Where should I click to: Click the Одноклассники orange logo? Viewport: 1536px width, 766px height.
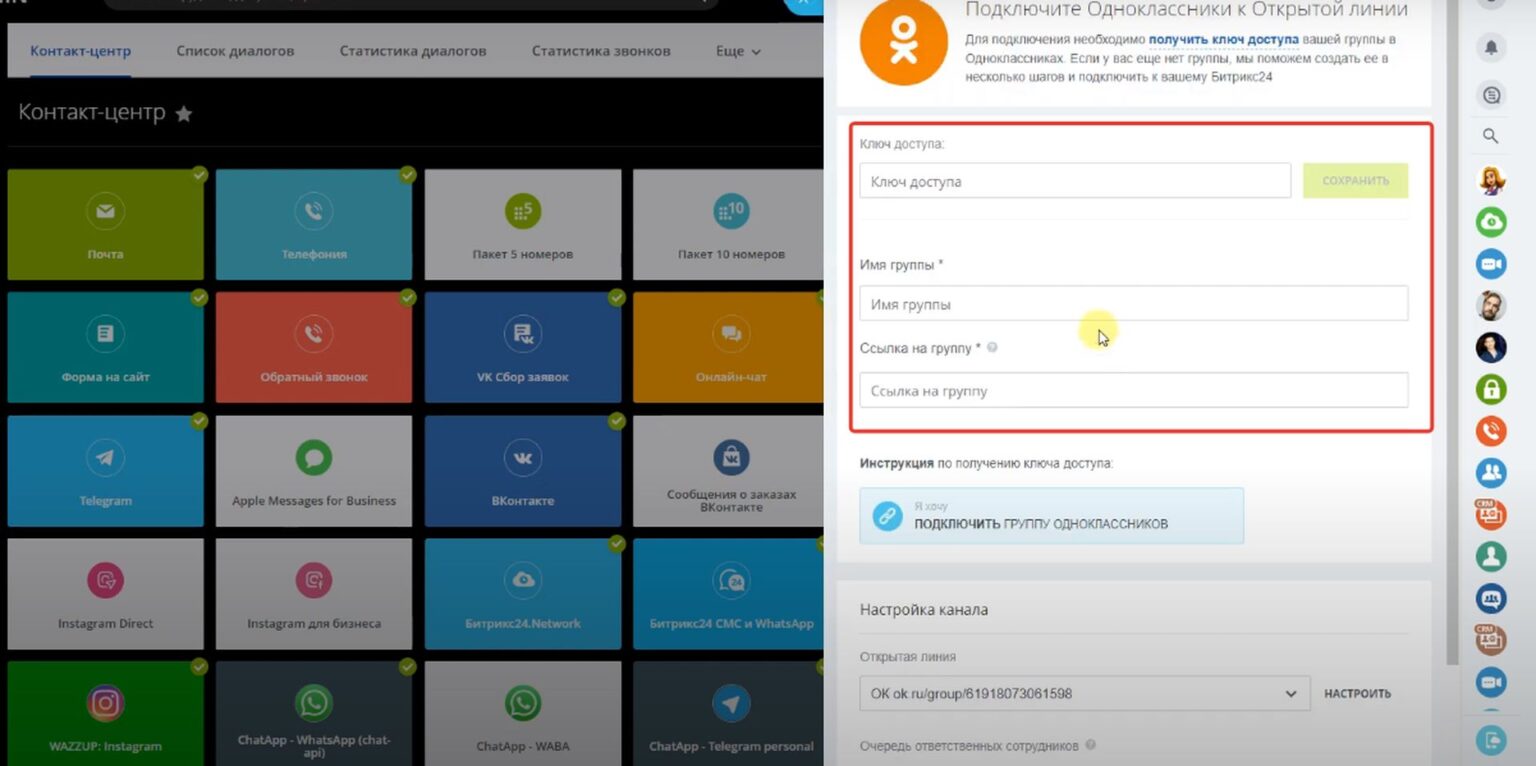tap(903, 43)
